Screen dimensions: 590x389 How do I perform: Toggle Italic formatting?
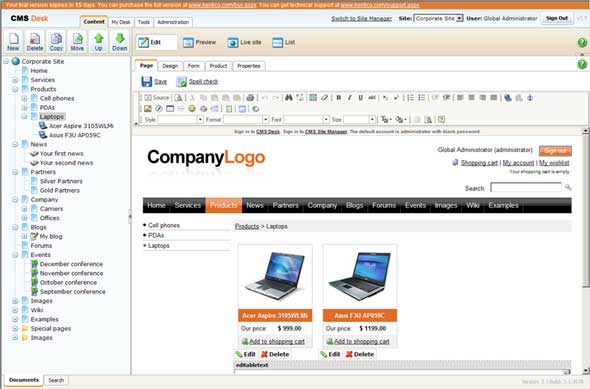click(x=350, y=97)
